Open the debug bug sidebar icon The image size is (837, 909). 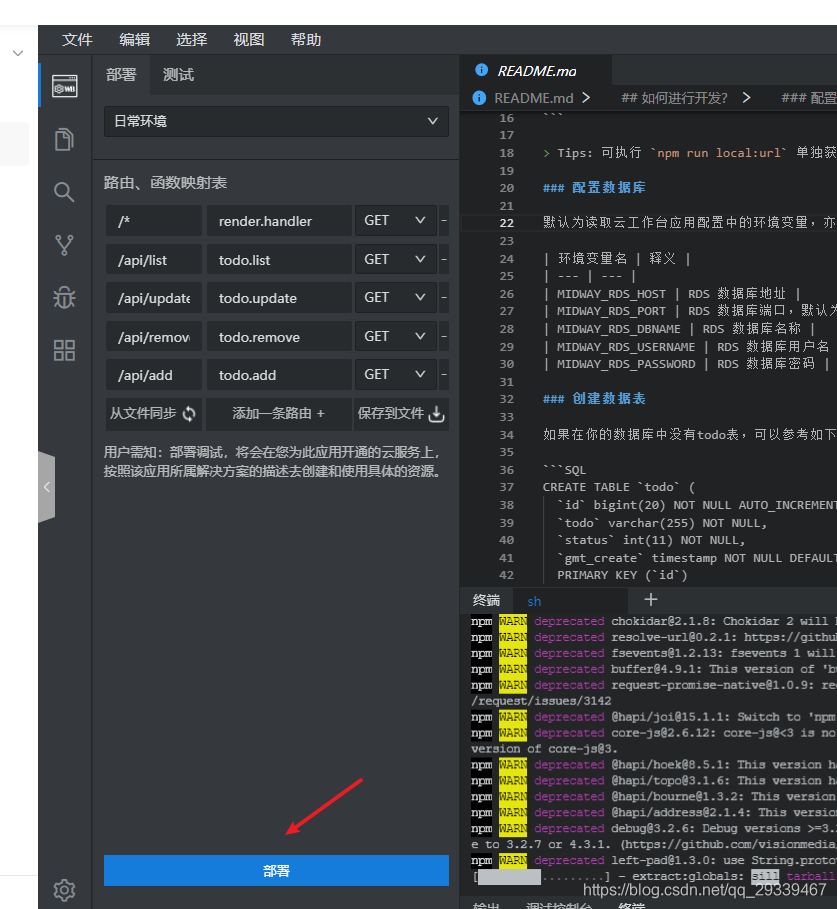click(64, 297)
